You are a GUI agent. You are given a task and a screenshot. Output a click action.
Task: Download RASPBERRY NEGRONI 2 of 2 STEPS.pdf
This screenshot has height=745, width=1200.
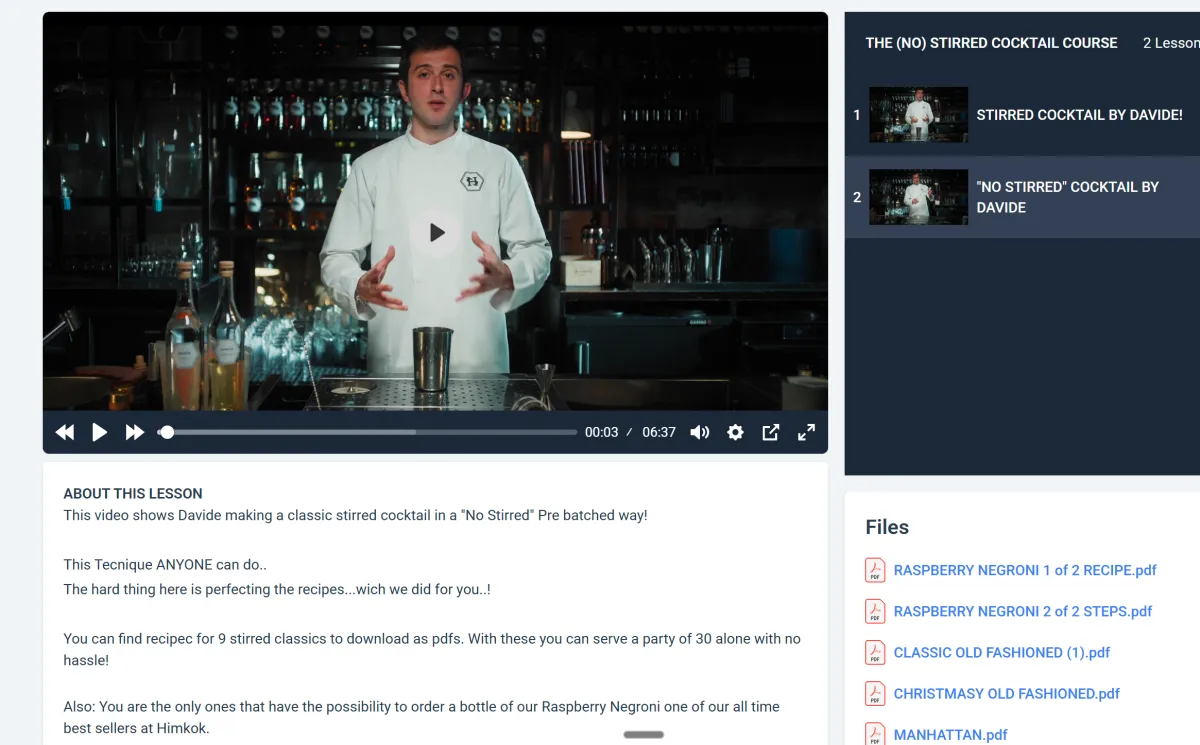tap(1023, 611)
